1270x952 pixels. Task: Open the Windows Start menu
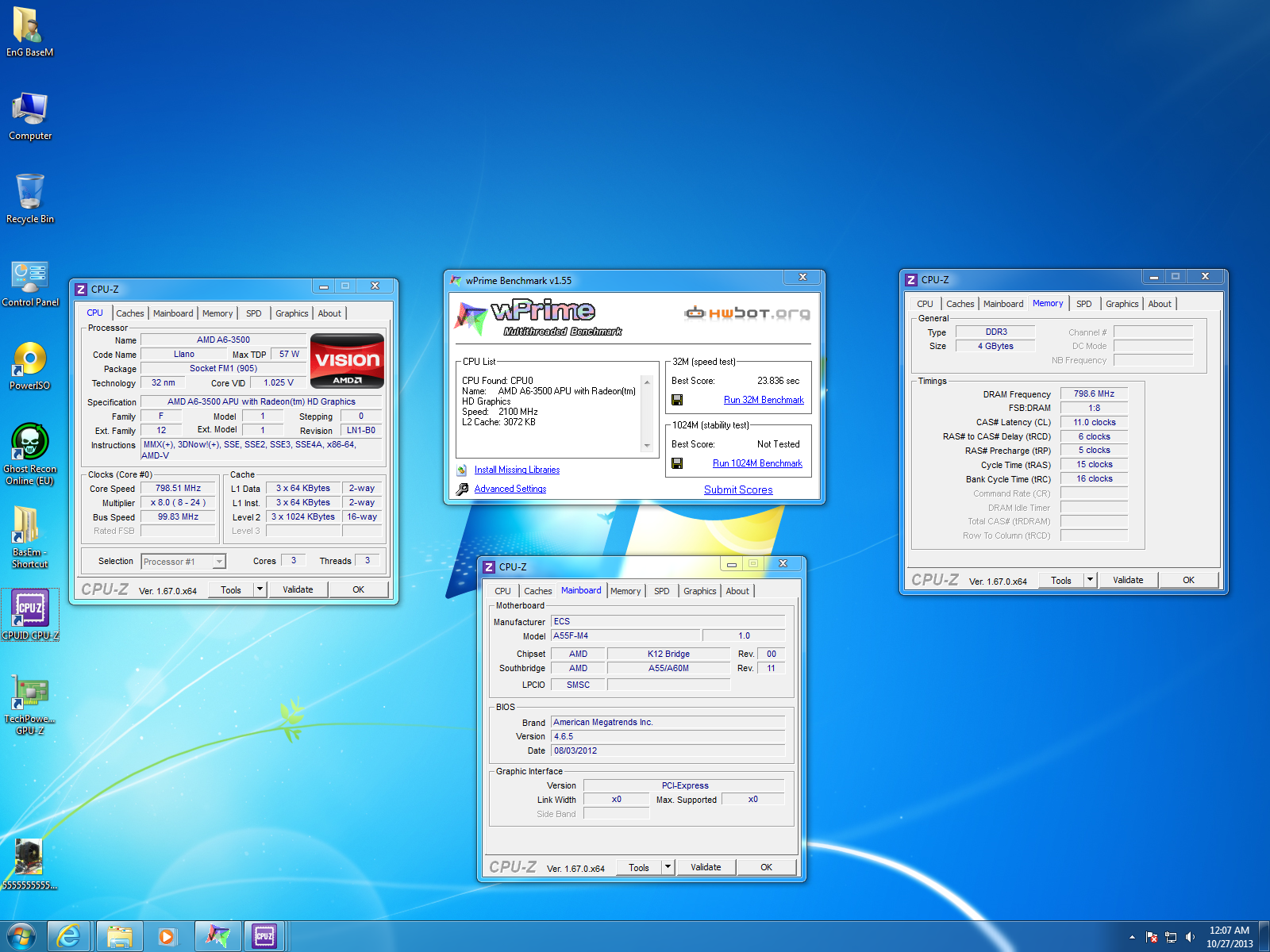(x=21, y=937)
